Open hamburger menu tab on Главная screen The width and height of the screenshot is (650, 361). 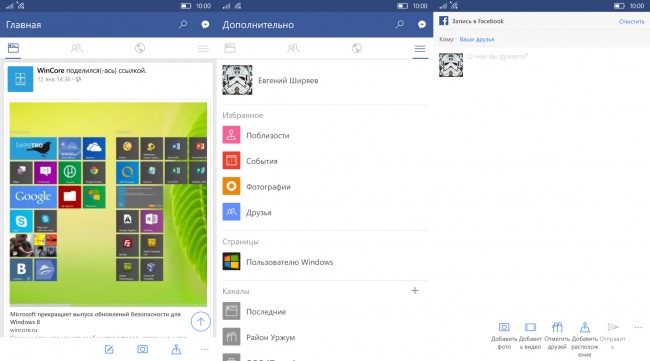(x=203, y=49)
